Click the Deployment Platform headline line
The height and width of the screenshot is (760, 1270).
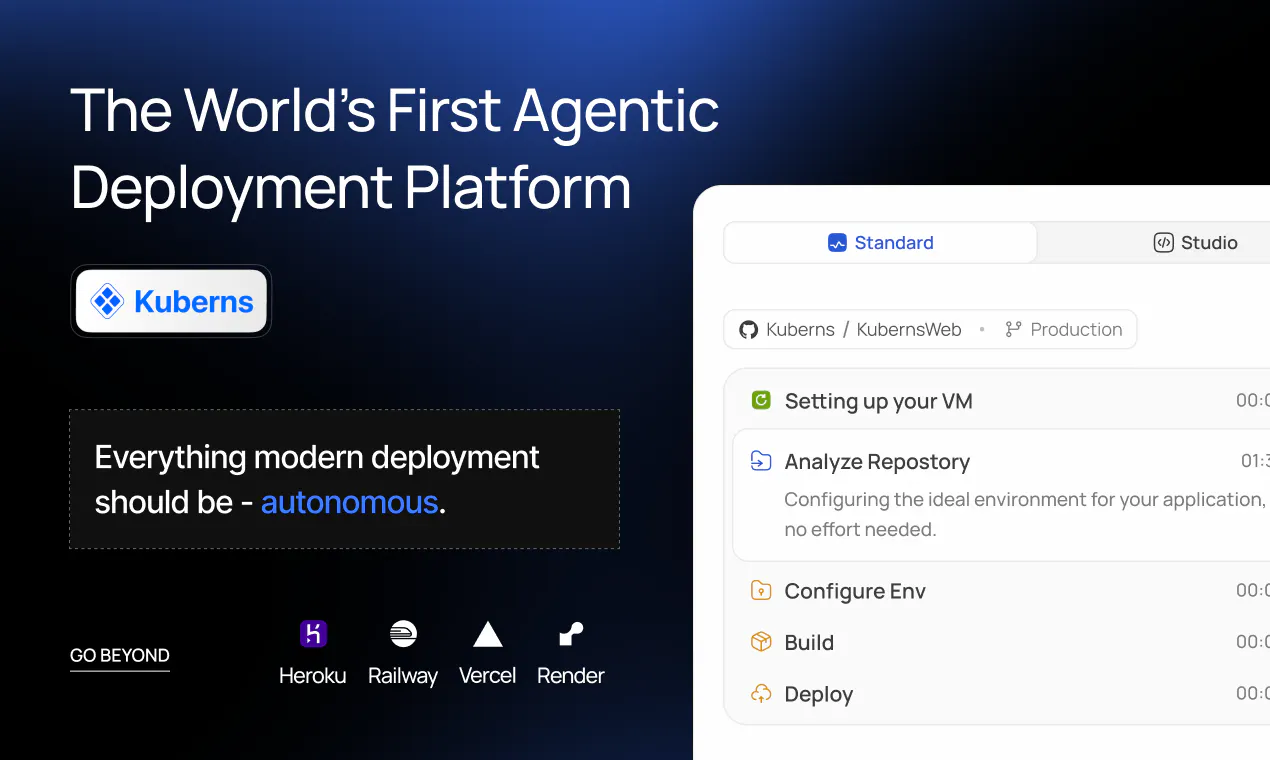351,188
